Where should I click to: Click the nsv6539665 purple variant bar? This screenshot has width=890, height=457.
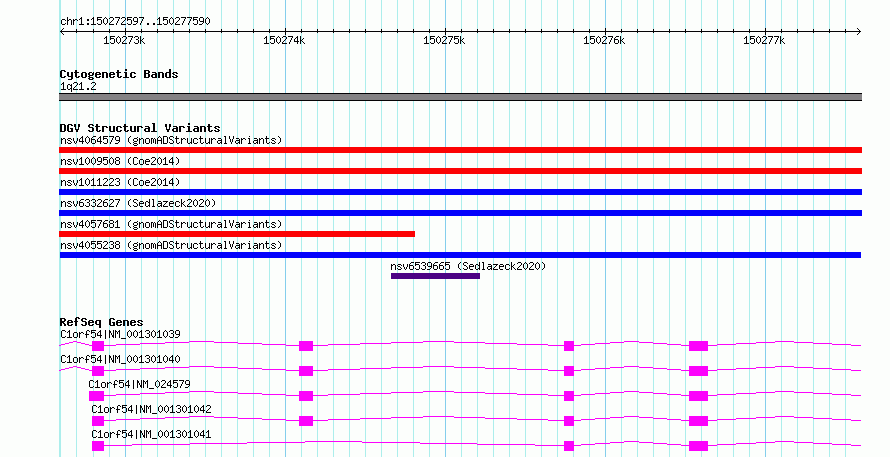point(435,276)
